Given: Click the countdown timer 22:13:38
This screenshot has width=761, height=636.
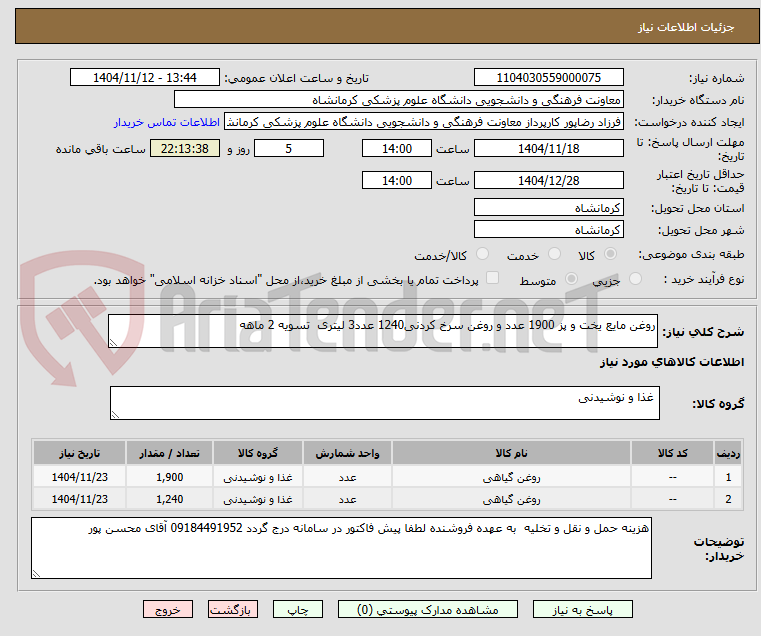Looking at the screenshot, I should coord(185,149).
